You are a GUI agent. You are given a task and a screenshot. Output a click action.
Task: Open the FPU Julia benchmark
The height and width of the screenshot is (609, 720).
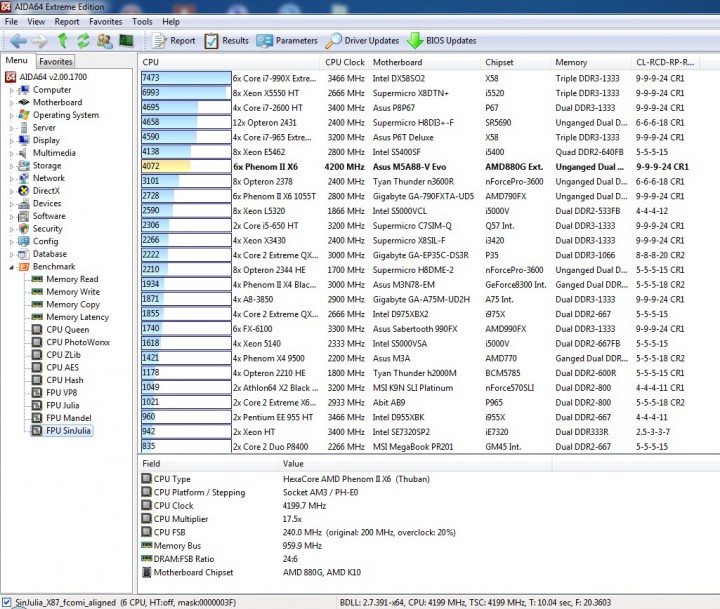pyautogui.click(x=62, y=405)
